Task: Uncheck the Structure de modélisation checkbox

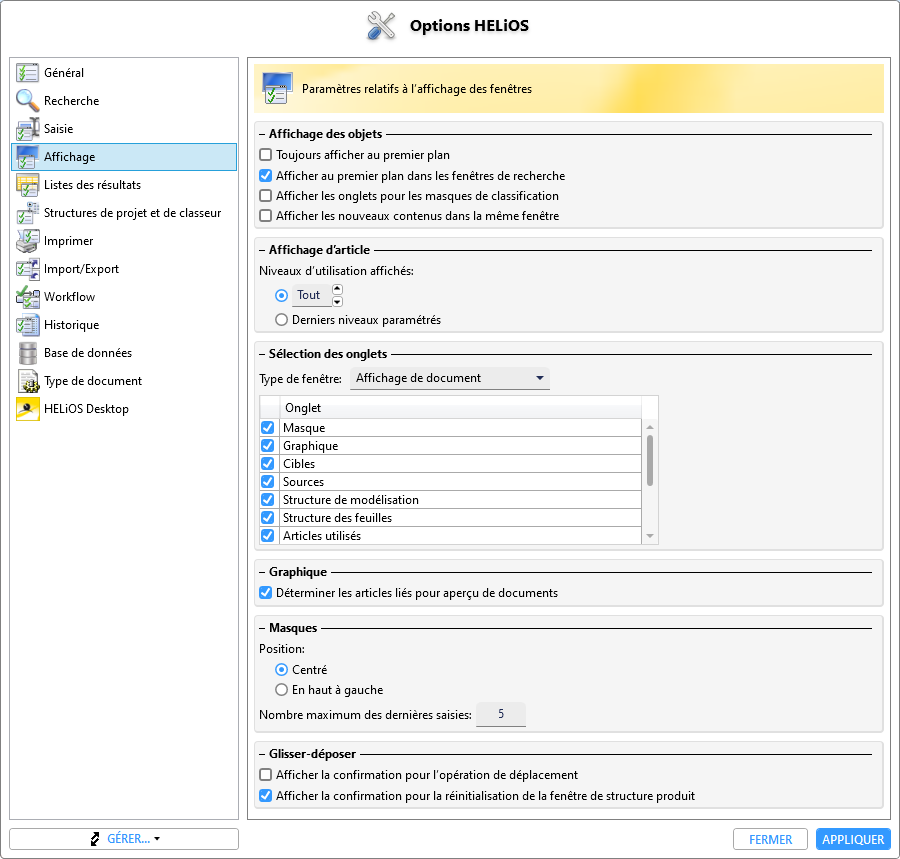Action: 267,500
